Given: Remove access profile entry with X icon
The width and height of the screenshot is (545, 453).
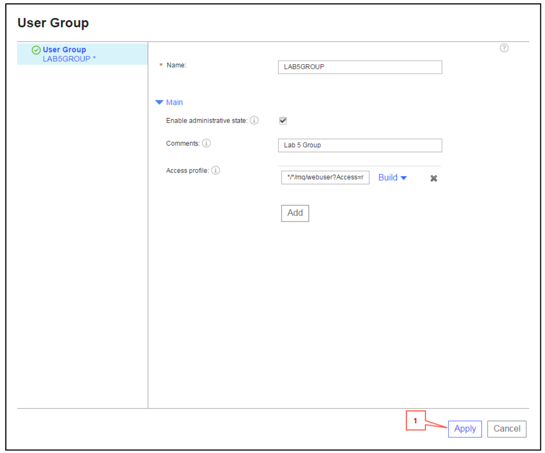Looking at the screenshot, I should pyautogui.click(x=433, y=178).
